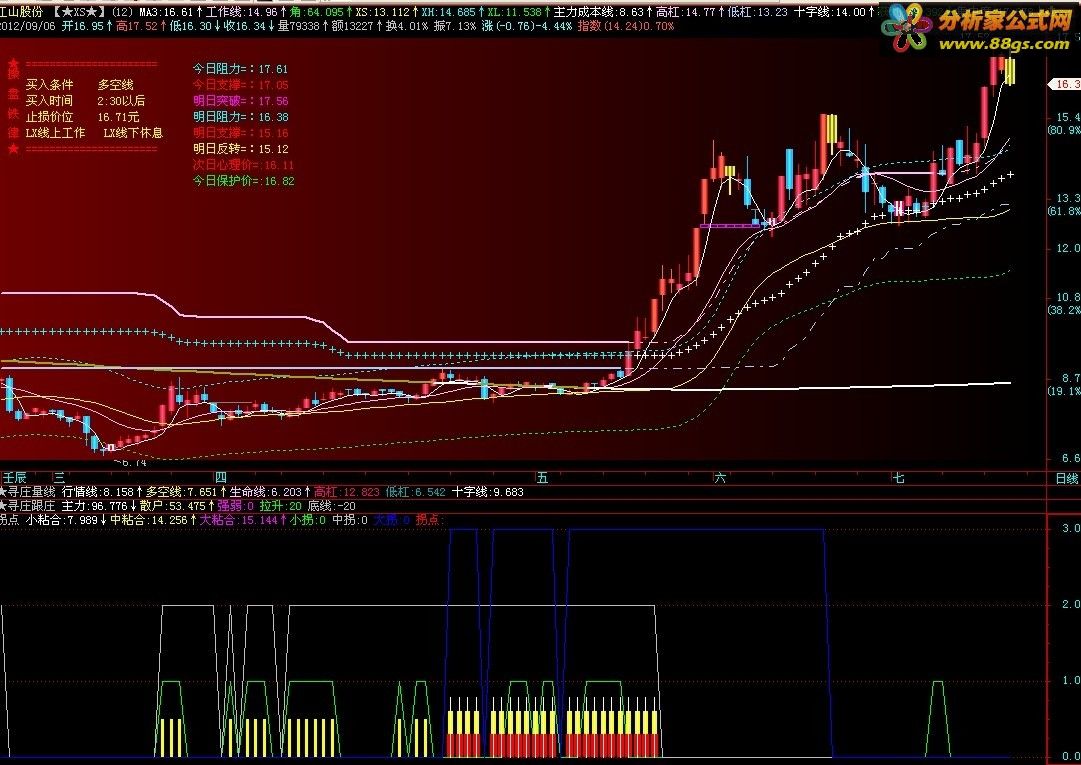
Task: Click the 38.2% retracement label
Action: [1064, 311]
